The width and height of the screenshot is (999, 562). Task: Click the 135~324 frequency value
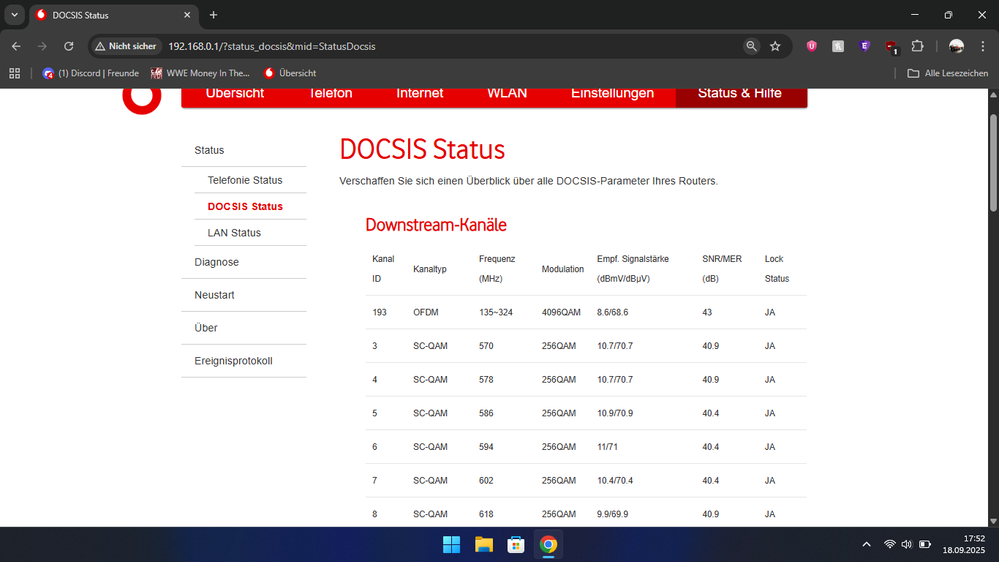[496, 312]
